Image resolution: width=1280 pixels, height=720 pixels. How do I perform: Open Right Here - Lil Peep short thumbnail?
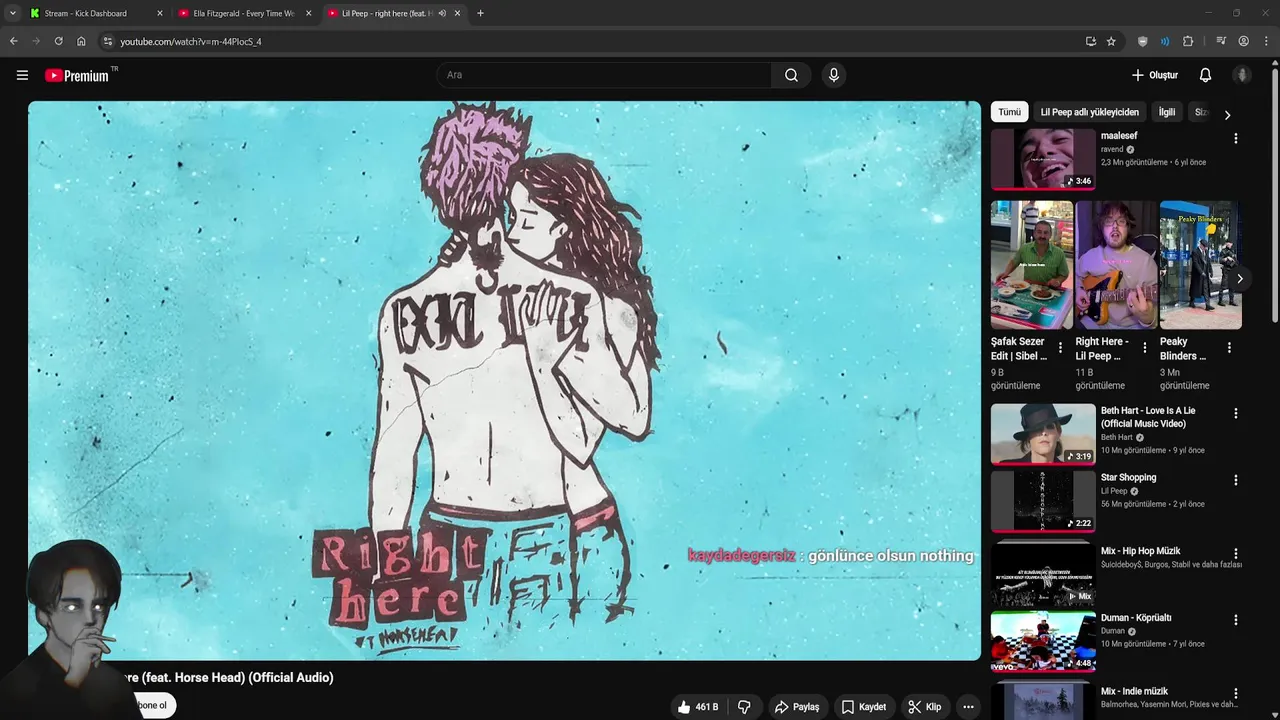tap(1116, 265)
